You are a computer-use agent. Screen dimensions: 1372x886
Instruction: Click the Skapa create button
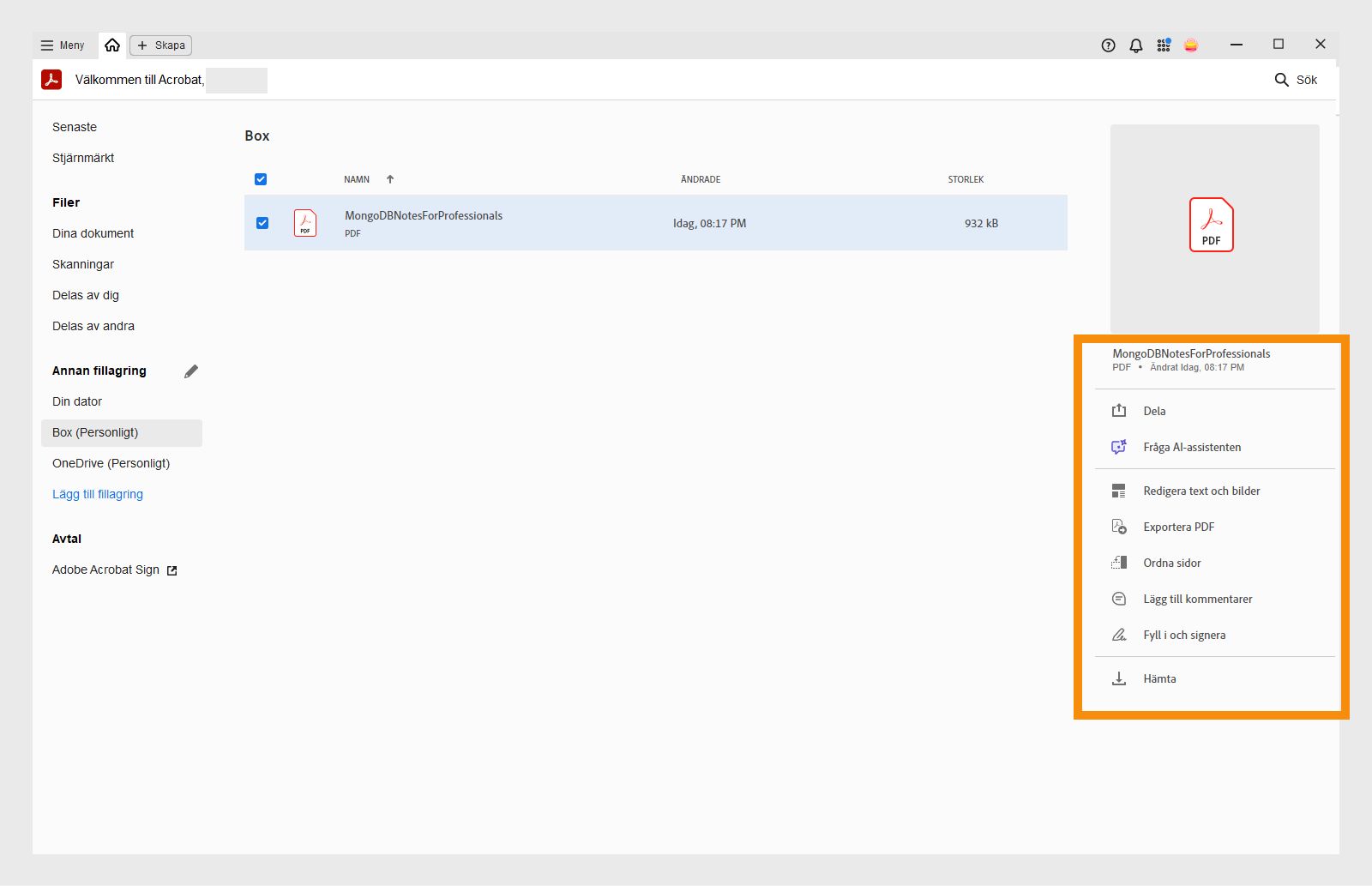coord(160,45)
